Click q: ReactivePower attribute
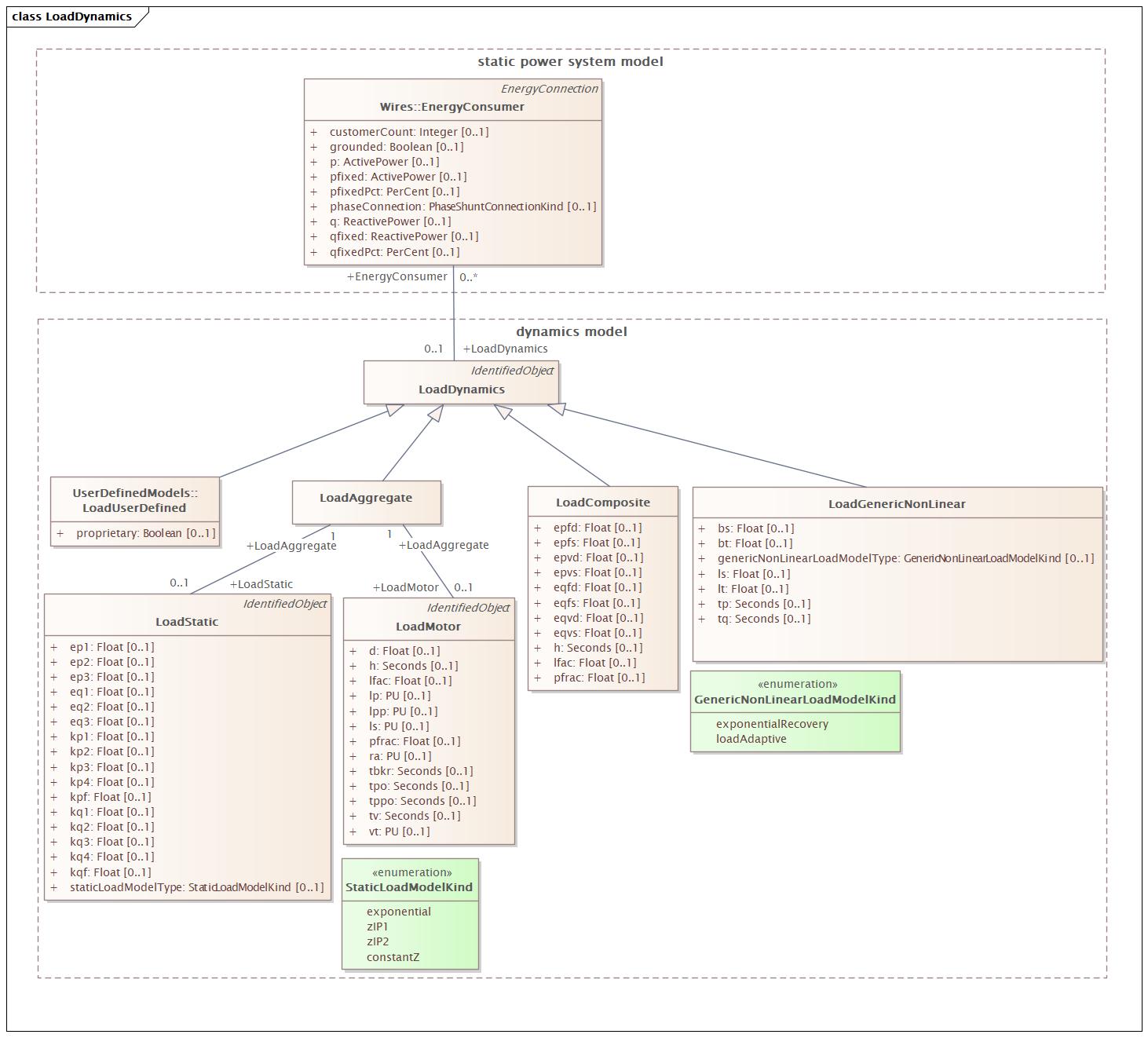 point(390,221)
